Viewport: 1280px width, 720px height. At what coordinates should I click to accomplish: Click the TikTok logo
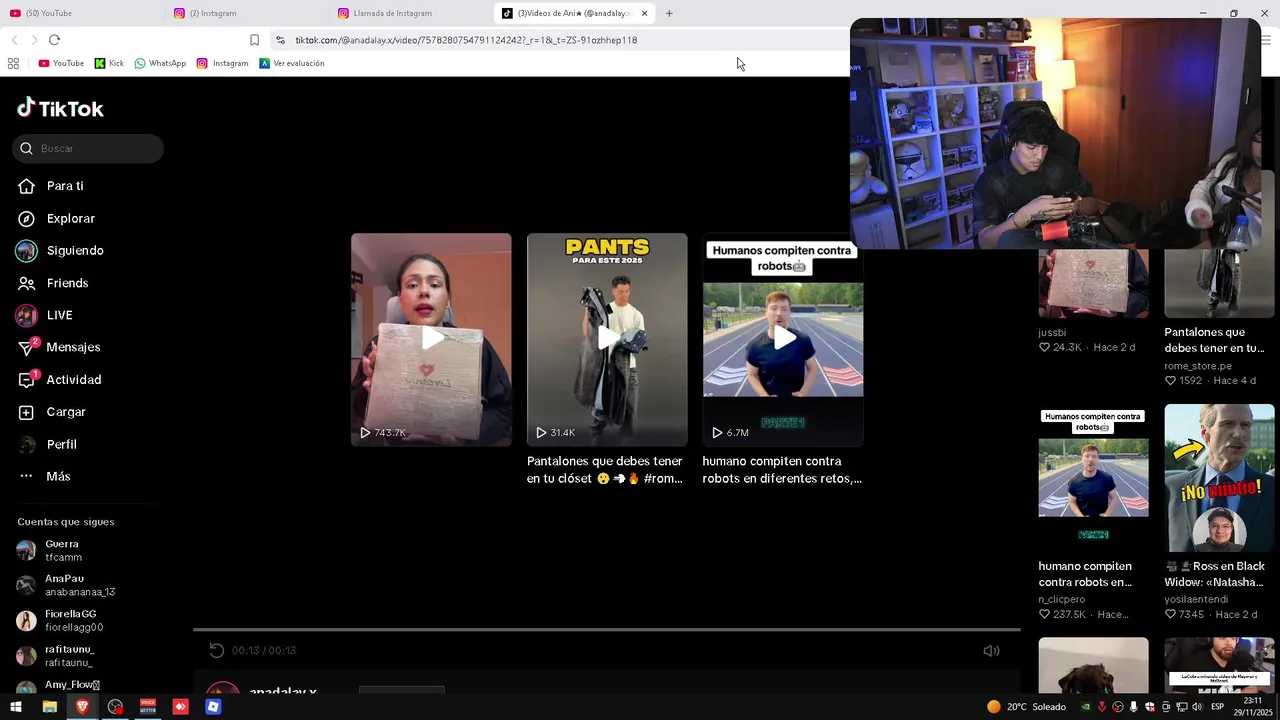click(x=60, y=108)
